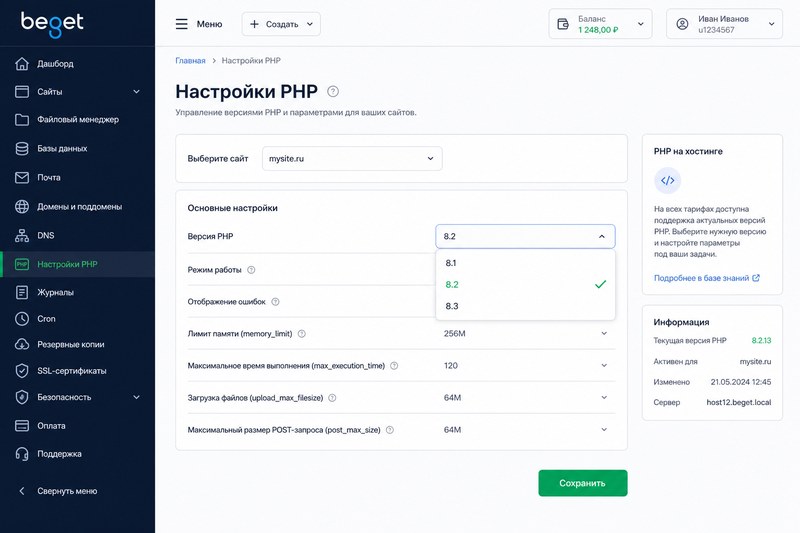Go to Файловый менеджер
Screen dimensions: 800x533
tap(78, 119)
